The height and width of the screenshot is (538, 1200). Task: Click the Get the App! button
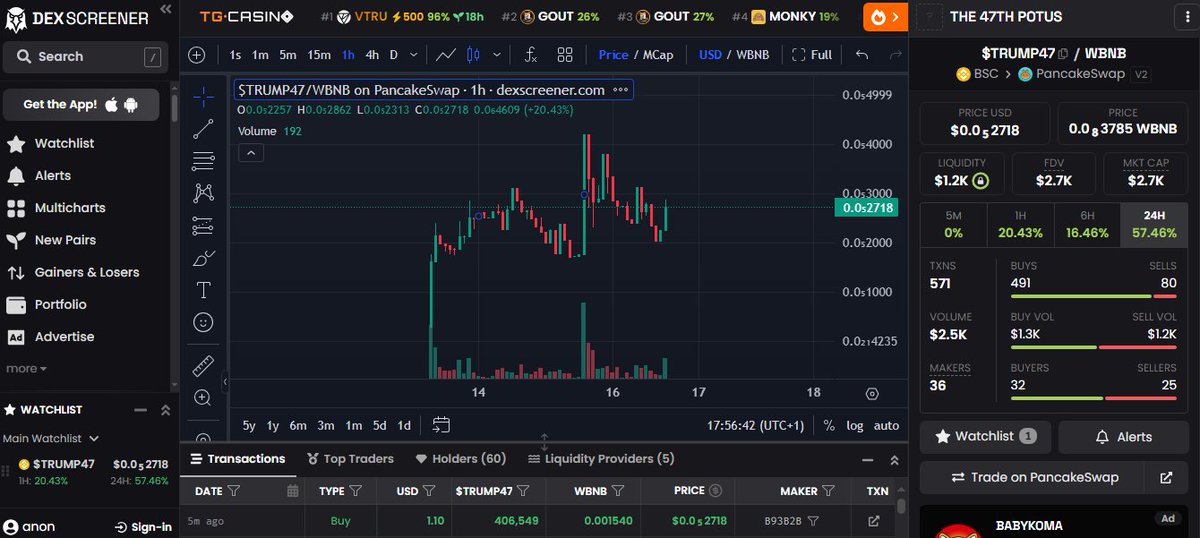(x=81, y=104)
